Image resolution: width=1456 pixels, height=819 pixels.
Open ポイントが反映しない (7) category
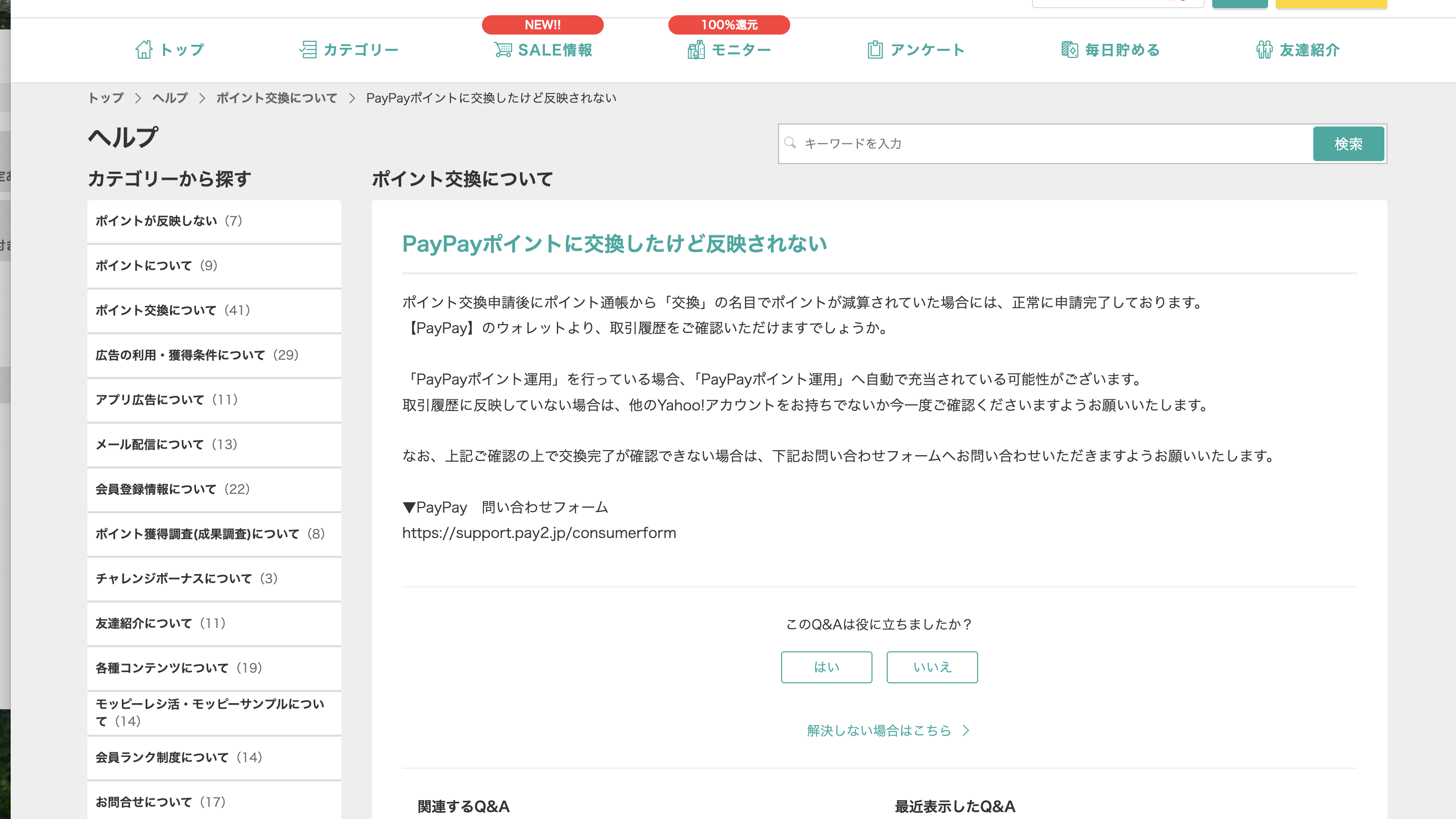(169, 221)
